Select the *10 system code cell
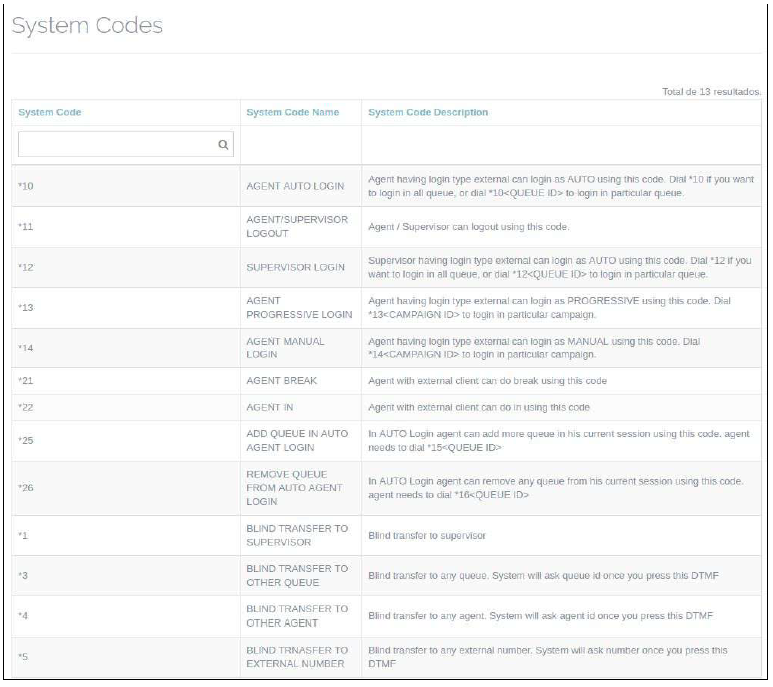The width and height of the screenshot is (773, 687). click(x=27, y=186)
